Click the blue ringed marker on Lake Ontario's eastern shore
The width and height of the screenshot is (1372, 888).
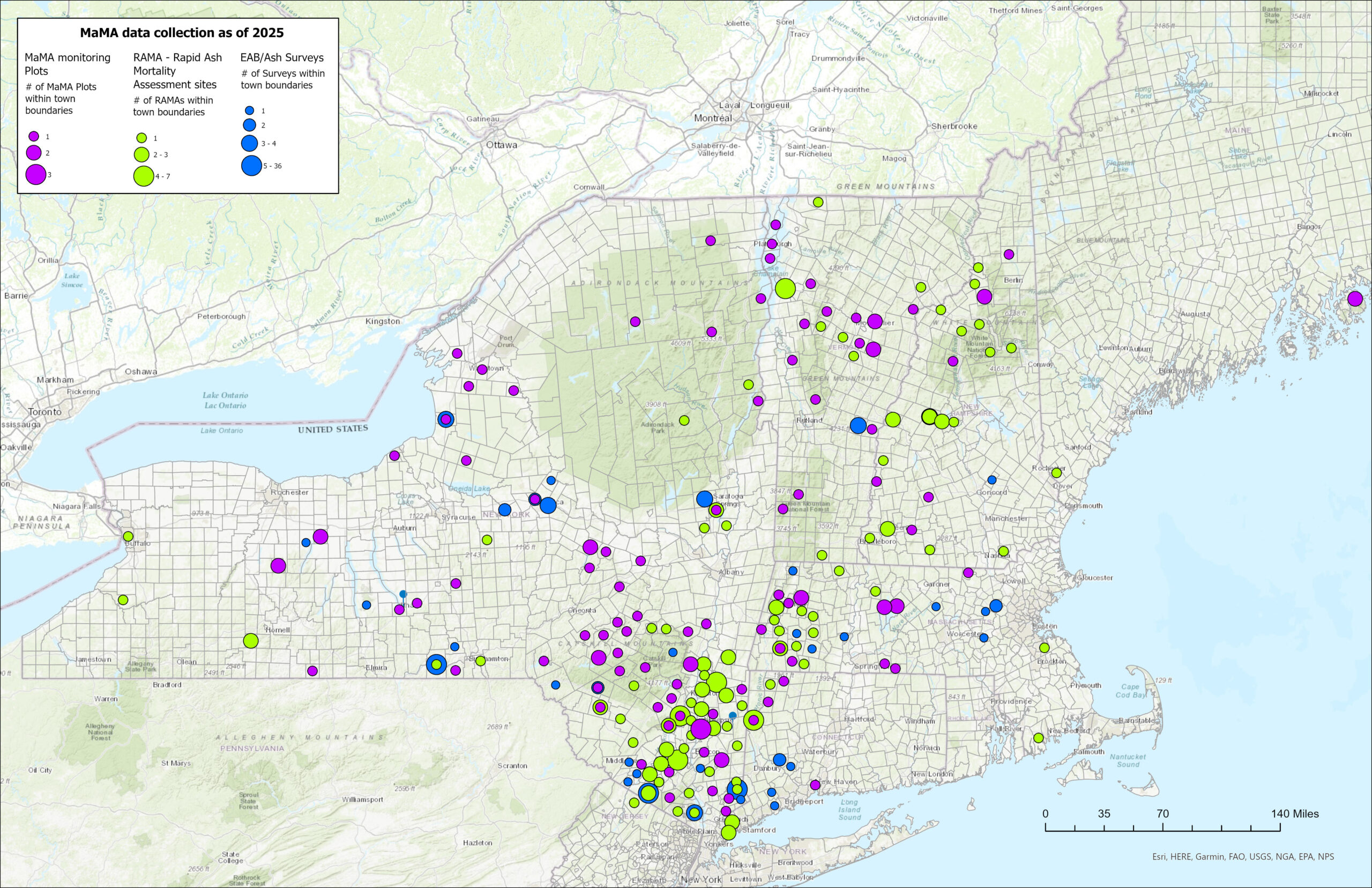(445, 419)
